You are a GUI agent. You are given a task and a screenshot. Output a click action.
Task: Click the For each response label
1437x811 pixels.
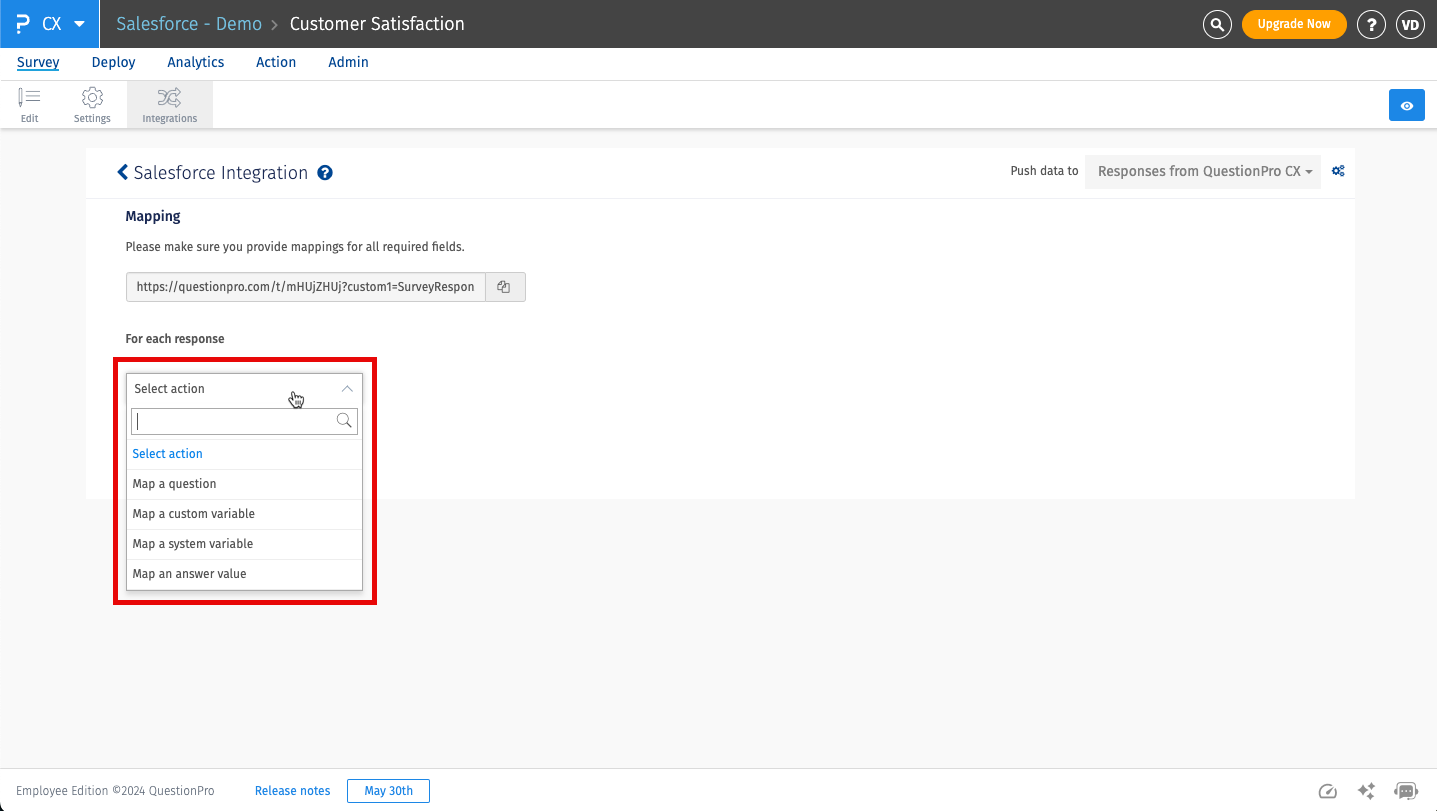coord(175,339)
